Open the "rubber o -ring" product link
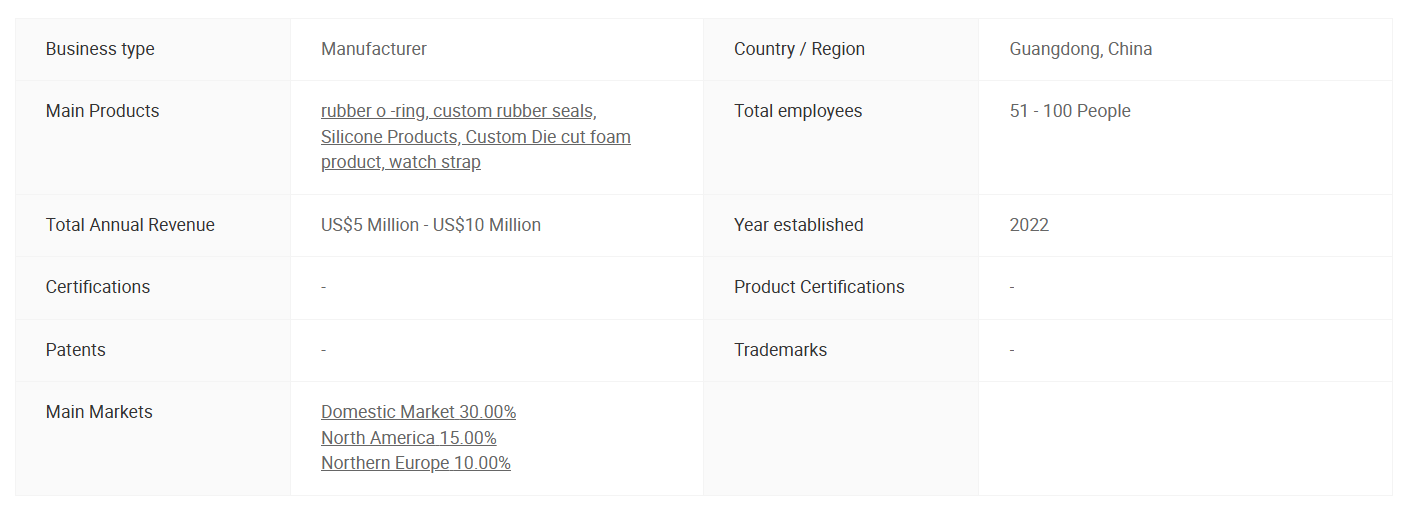Image resolution: width=1409 pixels, height=507 pixels. (372, 111)
